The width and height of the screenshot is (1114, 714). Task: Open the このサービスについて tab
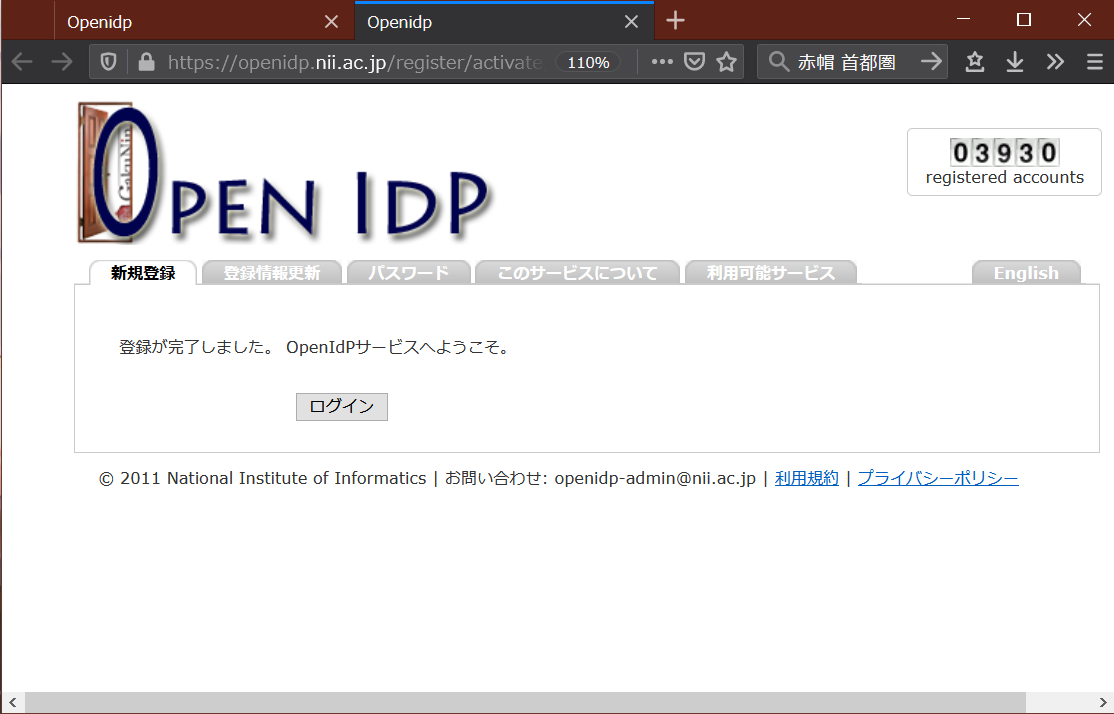click(x=577, y=273)
